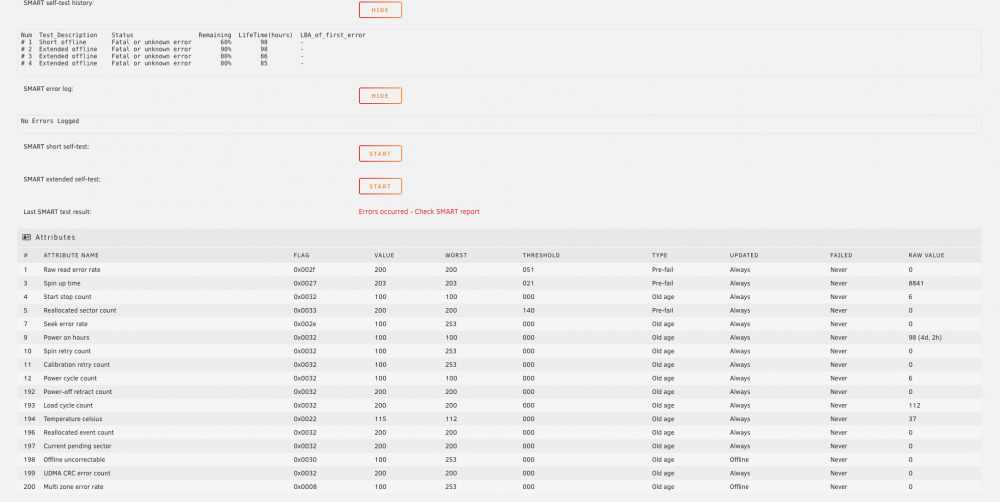This screenshot has width=1000, height=502.
Task: Click raw value '8841' for Spin up time
Action: click(x=916, y=283)
